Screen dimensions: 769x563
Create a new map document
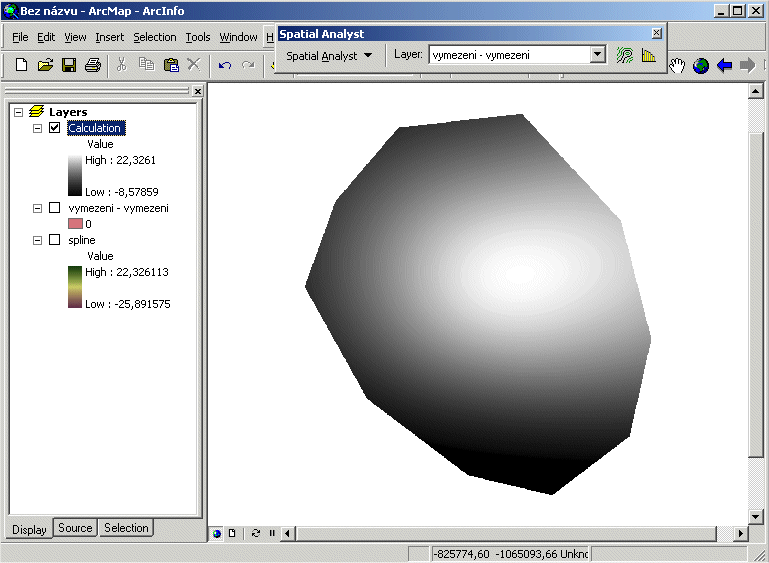21,65
